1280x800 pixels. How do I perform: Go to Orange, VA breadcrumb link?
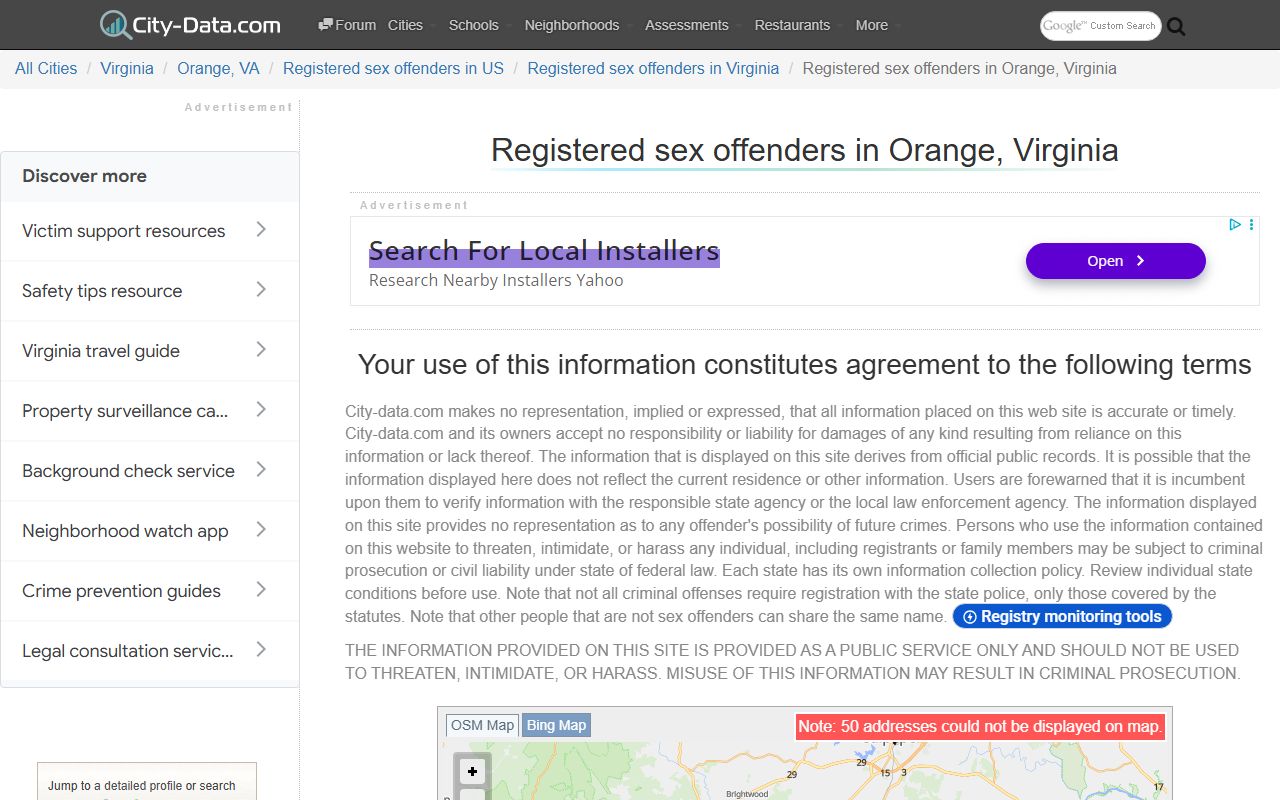(218, 68)
